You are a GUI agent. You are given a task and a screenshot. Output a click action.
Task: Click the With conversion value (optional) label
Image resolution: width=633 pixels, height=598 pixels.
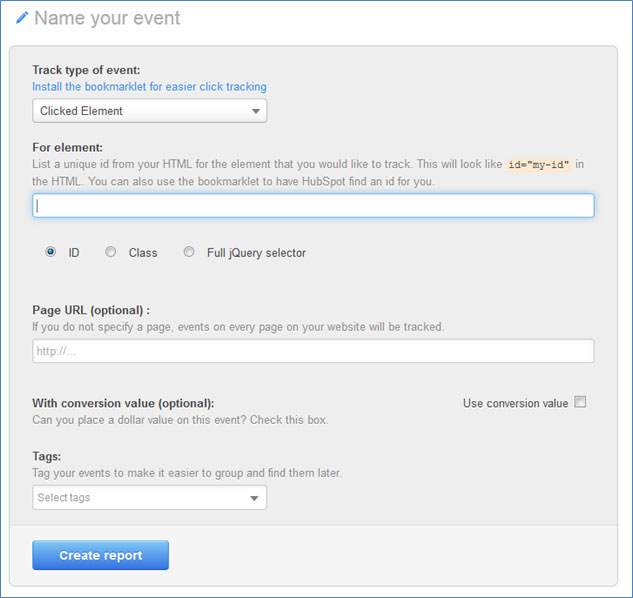click(123, 403)
